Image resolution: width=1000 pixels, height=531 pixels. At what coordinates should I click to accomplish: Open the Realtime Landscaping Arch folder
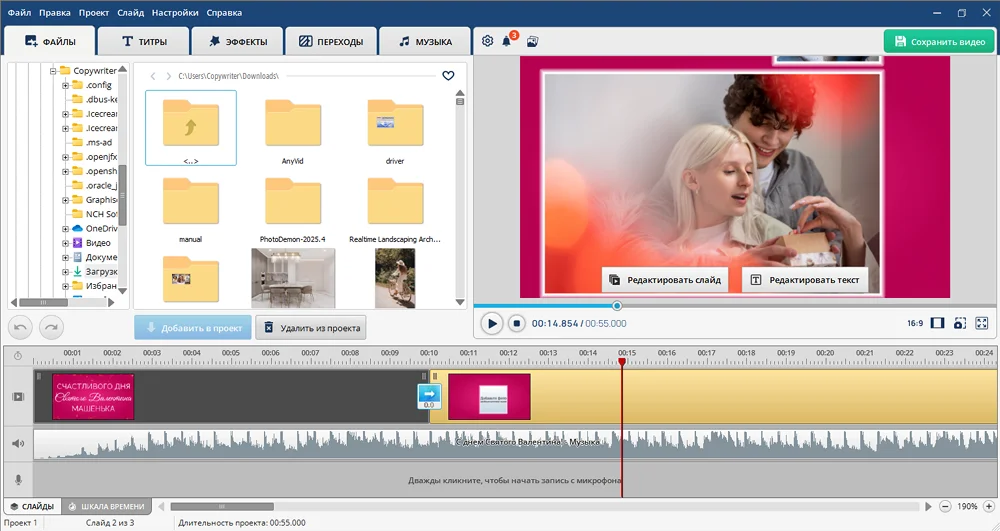click(395, 209)
